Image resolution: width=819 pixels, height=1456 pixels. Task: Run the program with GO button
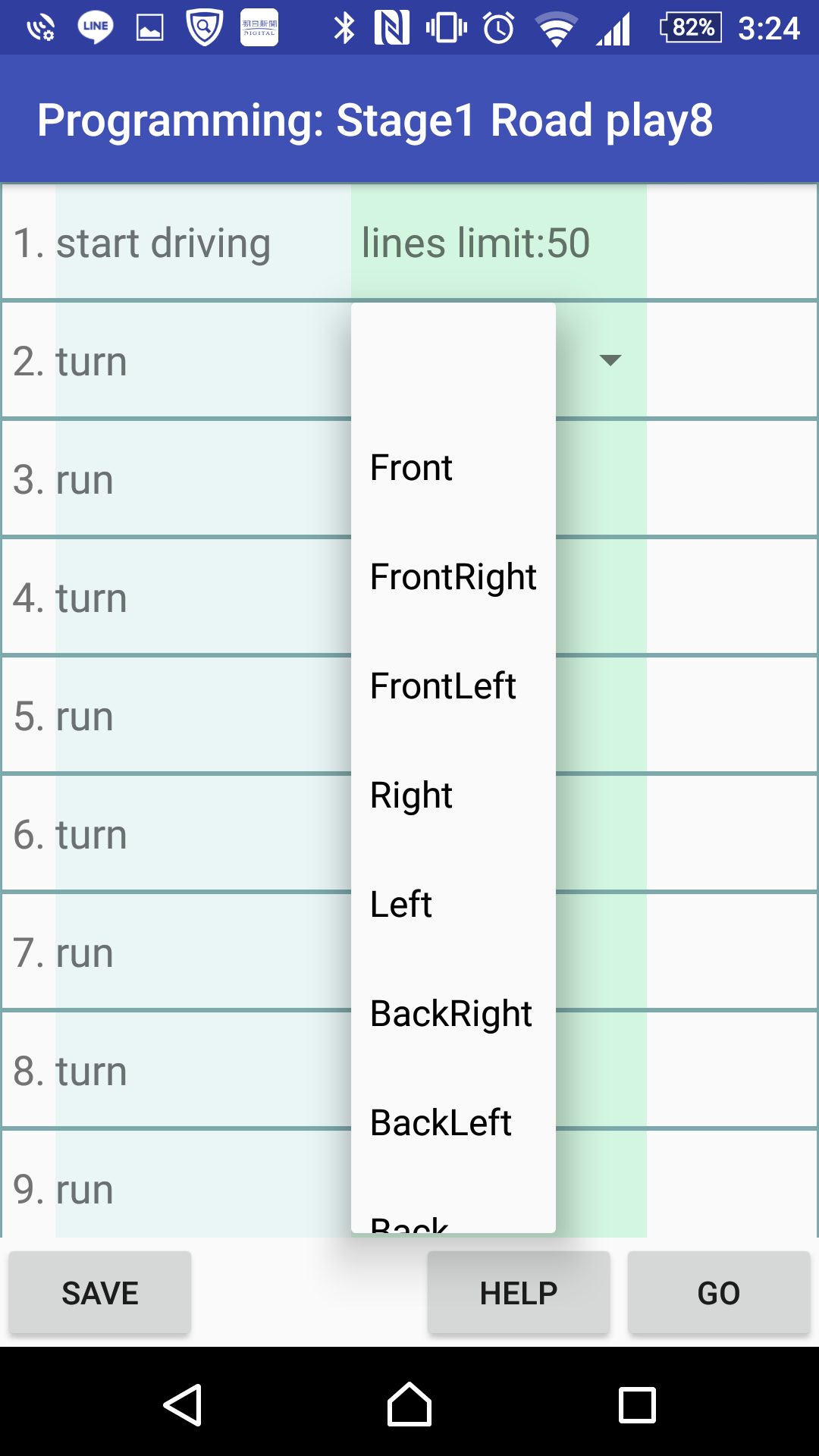(719, 1293)
